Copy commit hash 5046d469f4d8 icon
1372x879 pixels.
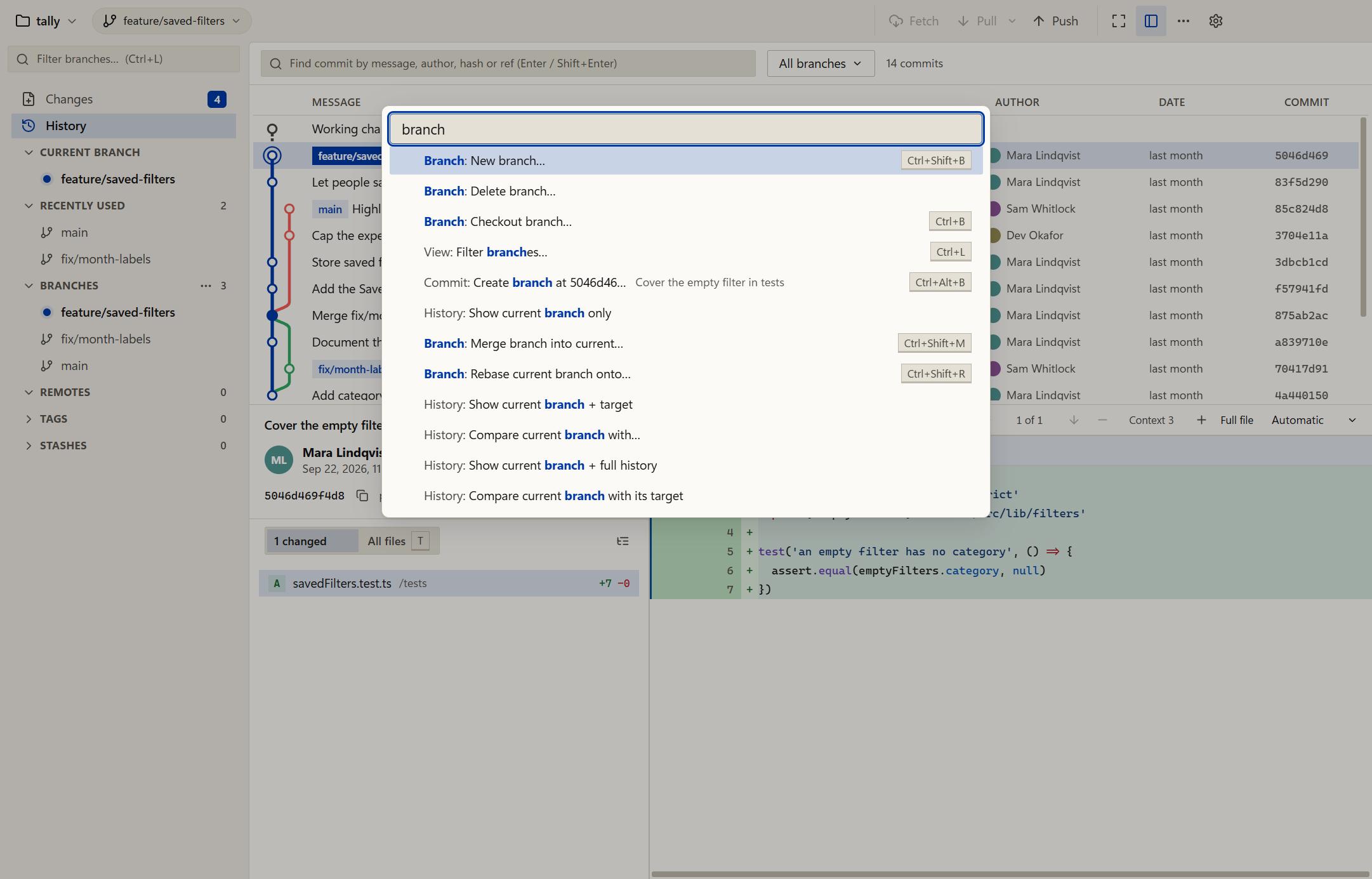point(362,496)
